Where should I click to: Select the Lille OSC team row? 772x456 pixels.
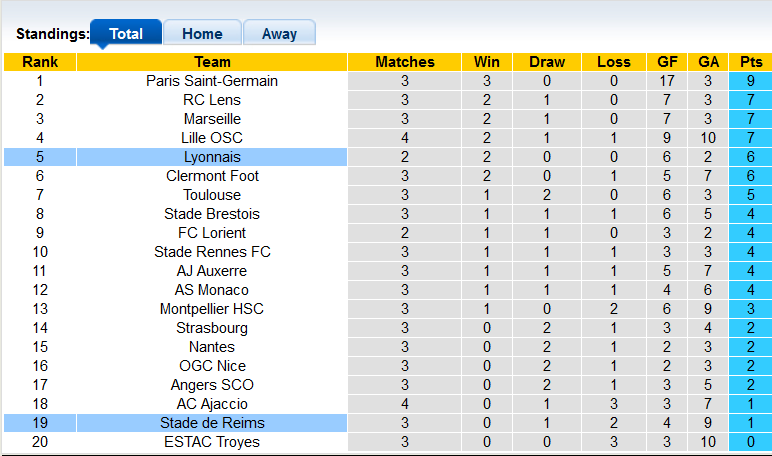(212, 138)
